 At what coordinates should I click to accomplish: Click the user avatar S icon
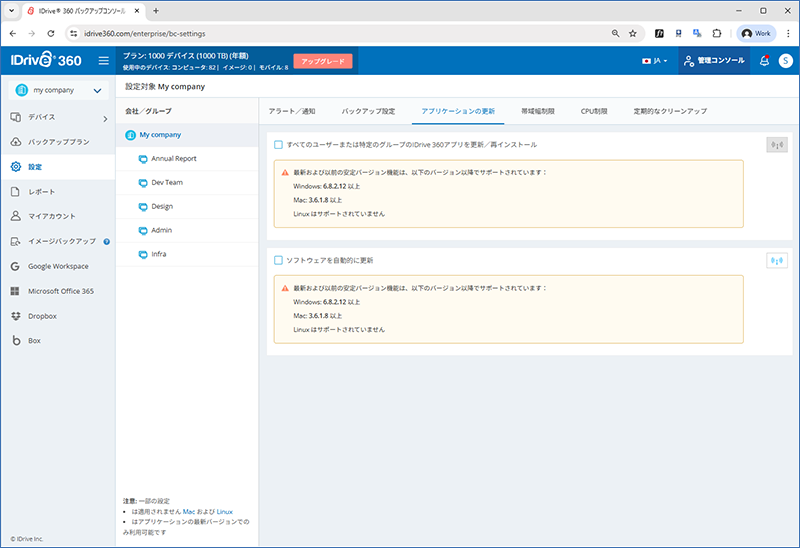pos(785,61)
